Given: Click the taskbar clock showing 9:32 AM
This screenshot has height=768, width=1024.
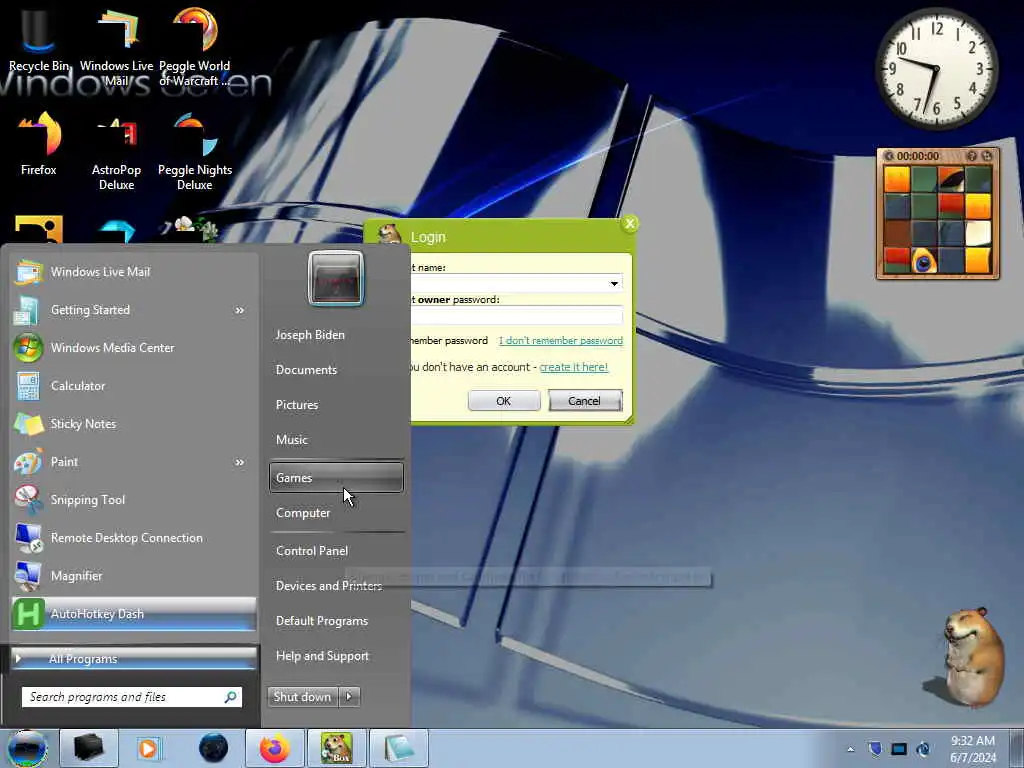Looking at the screenshot, I should click(x=973, y=748).
